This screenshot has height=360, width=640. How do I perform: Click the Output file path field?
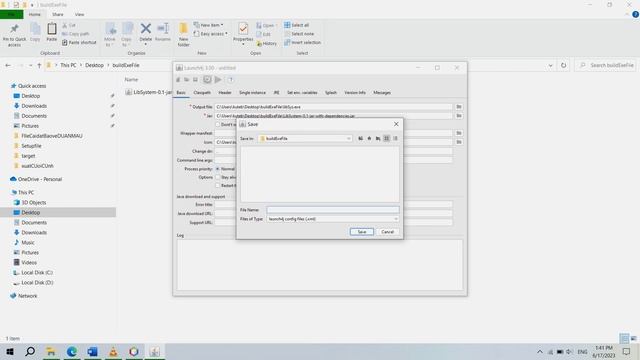333,107
